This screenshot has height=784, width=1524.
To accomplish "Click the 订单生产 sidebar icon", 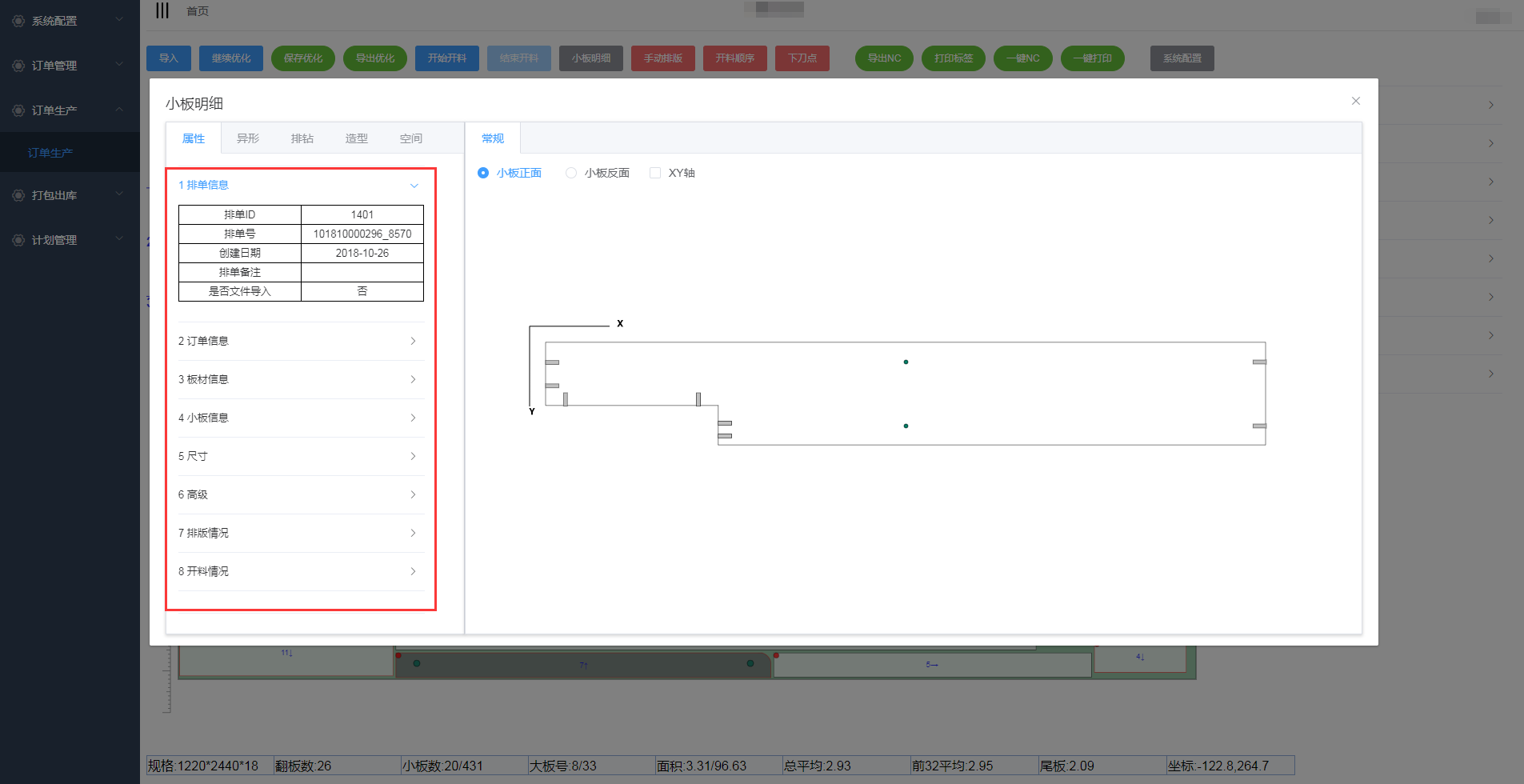I will click(x=18, y=110).
